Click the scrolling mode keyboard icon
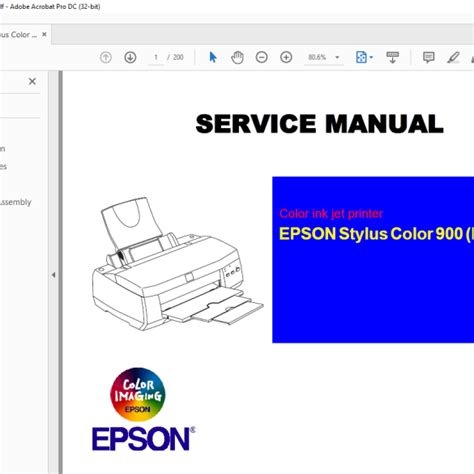This screenshot has width=474, height=474. 392,57
